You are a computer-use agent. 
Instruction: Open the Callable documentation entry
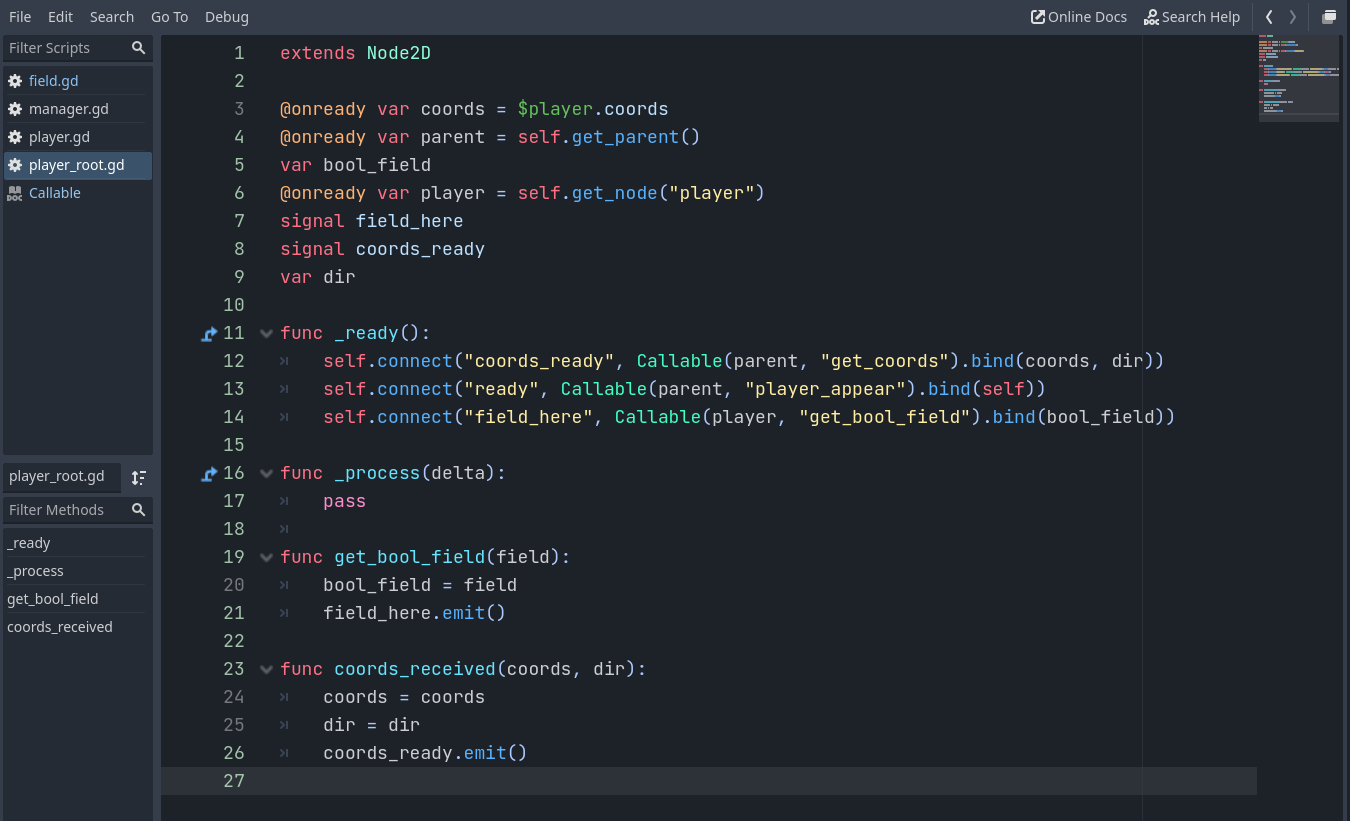[54, 193]
